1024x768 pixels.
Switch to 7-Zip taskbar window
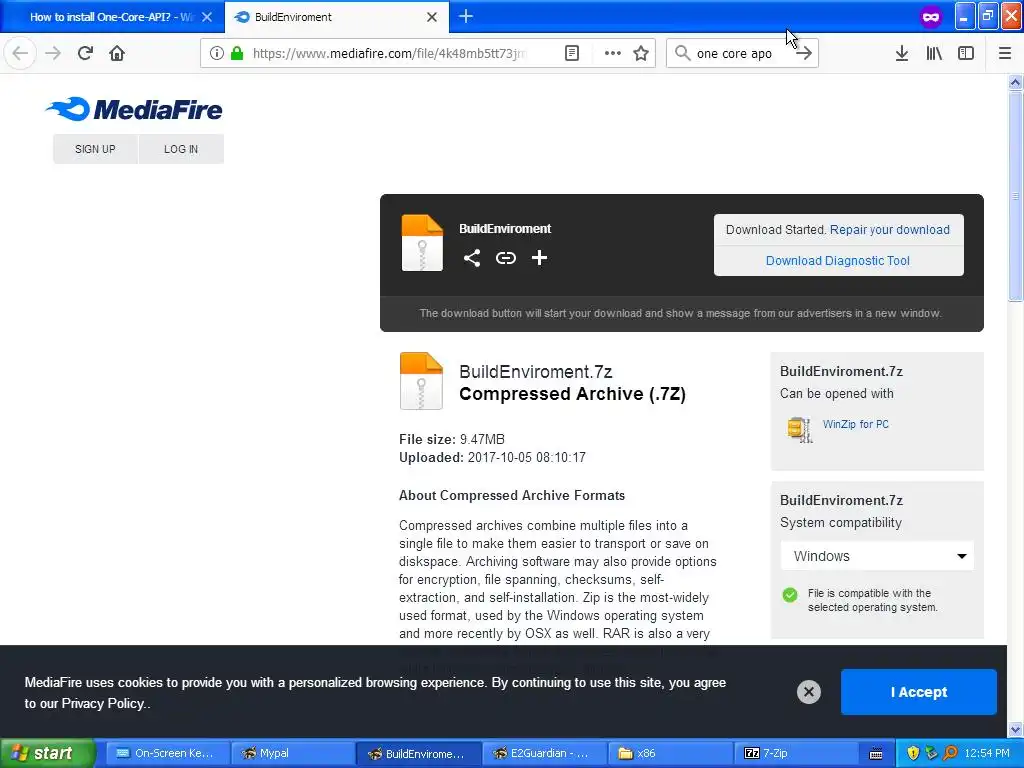click(795, 753)
